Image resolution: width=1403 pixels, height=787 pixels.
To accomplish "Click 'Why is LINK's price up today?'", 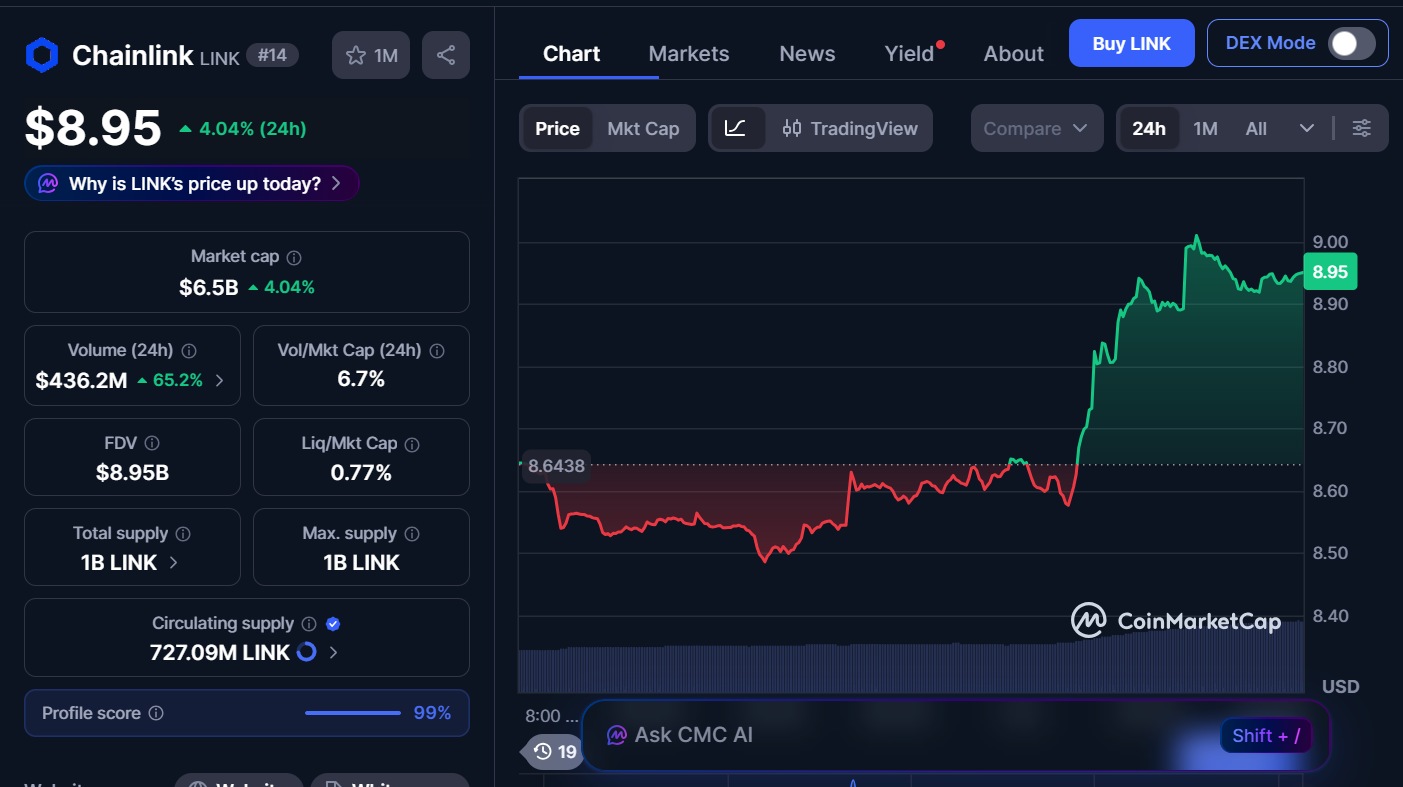I will [191, 183].
